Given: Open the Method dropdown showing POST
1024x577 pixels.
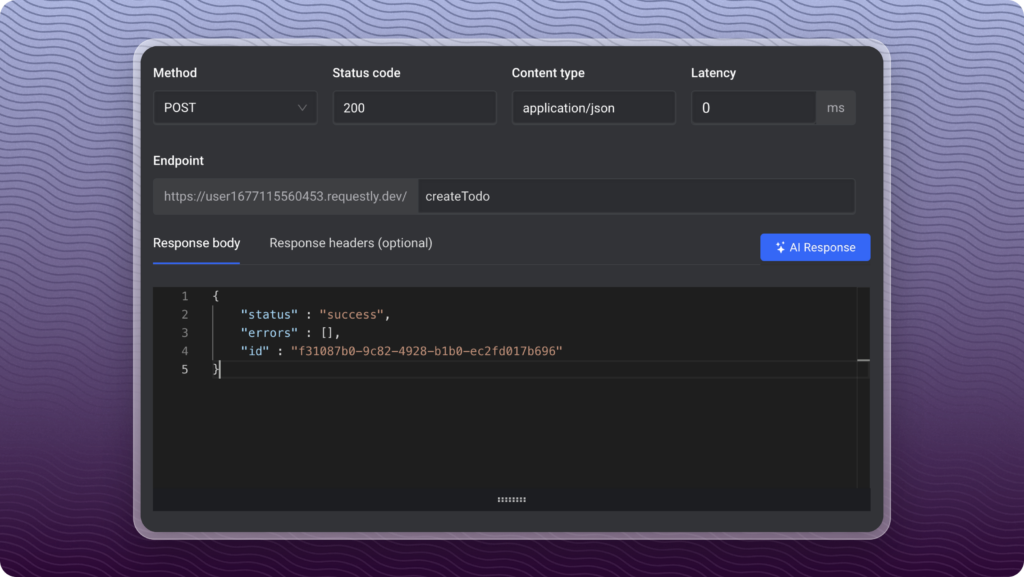Looking at the screenshot, I should (235, 108).
